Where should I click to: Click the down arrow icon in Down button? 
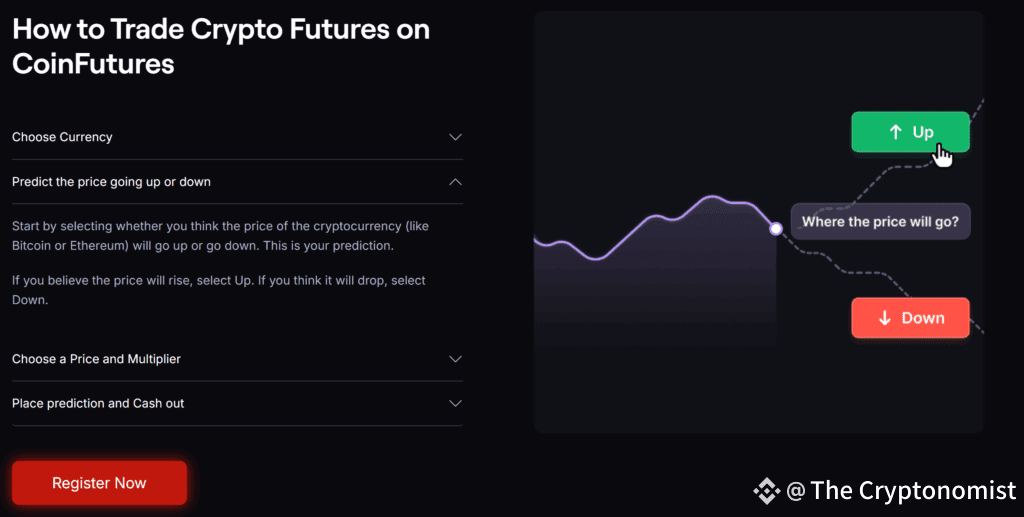[885, 318]
